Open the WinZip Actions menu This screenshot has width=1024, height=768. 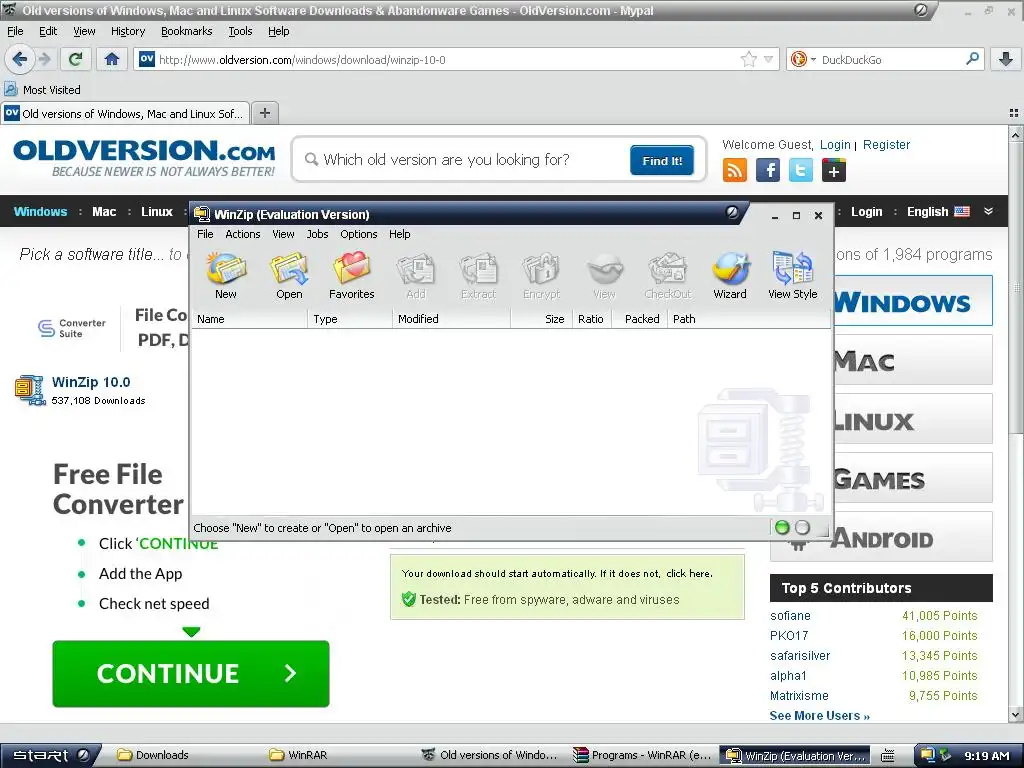tap(243, 234)
